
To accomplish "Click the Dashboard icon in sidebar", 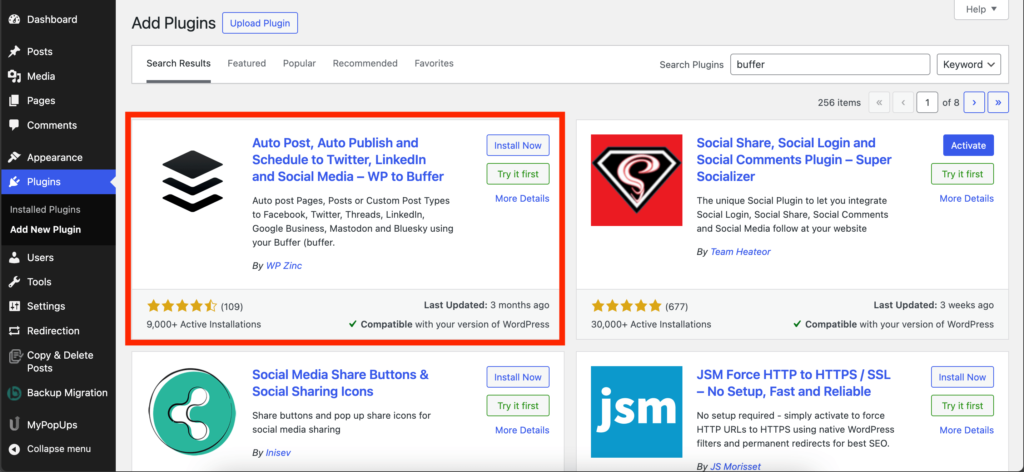I will point(14,19).
